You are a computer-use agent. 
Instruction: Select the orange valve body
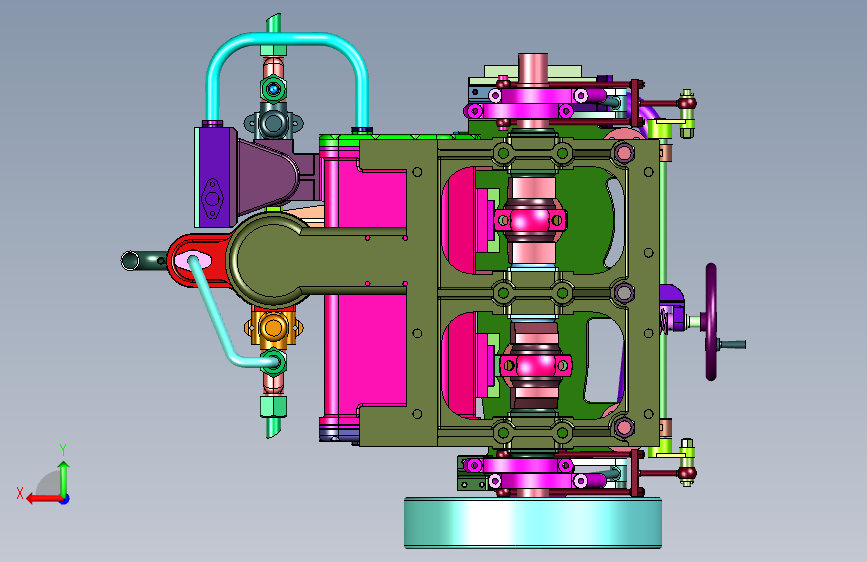[x=273, y=329]
